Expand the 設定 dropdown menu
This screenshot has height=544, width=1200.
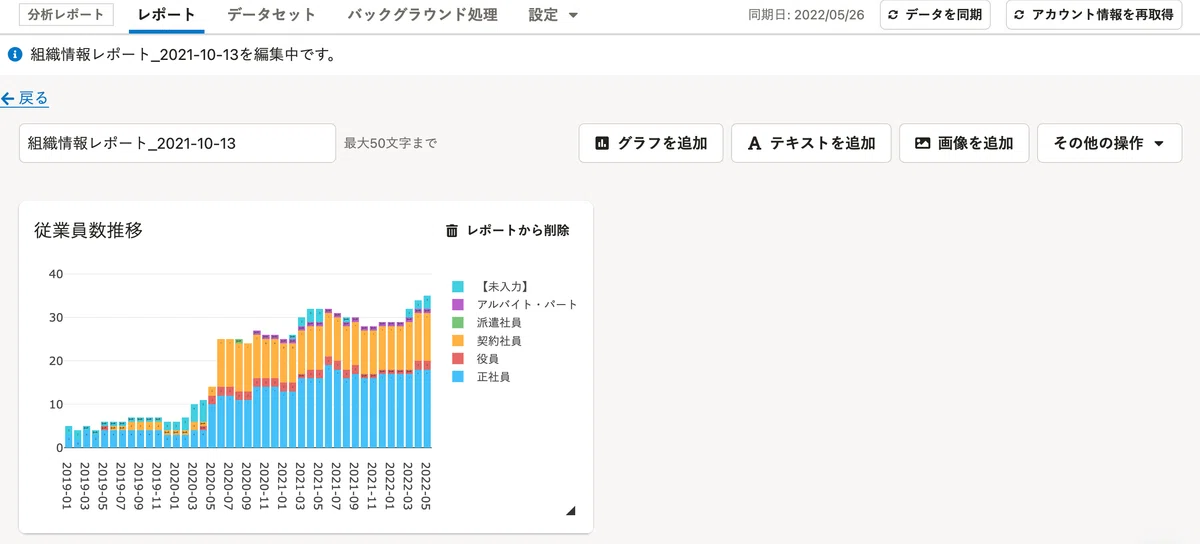pos(554,15)
